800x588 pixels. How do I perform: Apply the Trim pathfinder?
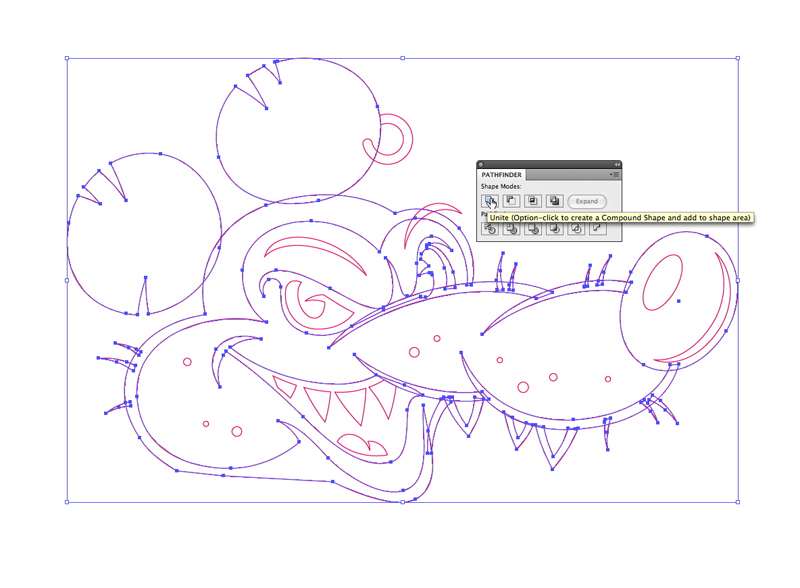pyautogui.click(x=511, y=228)
